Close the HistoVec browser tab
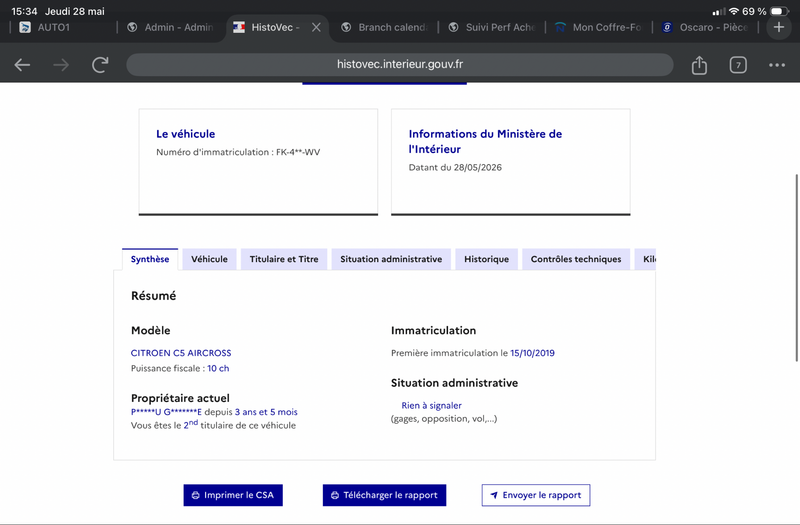The width and height of the screenshot is (800, 525). coord(316,27)
